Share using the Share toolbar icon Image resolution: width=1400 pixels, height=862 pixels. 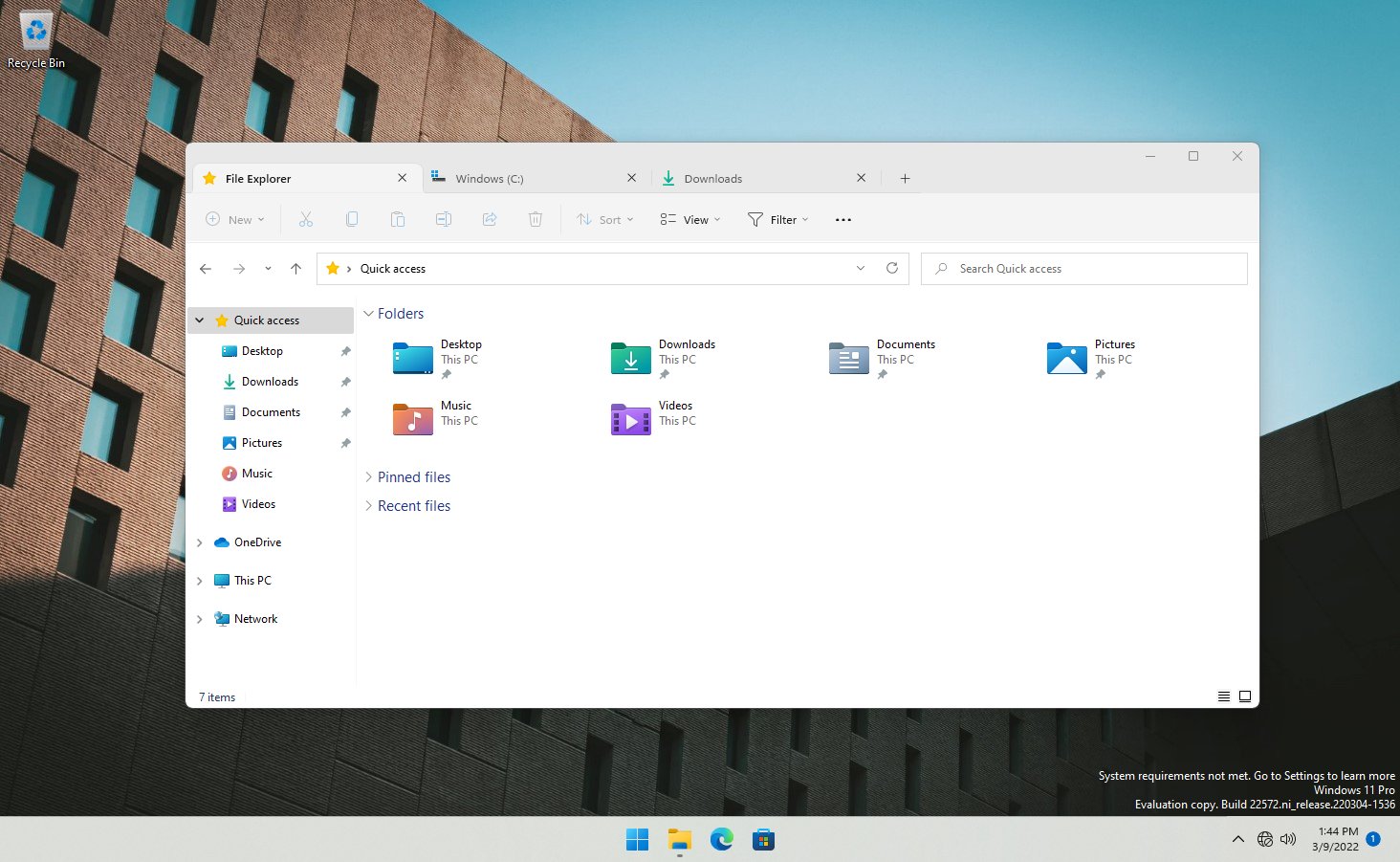pyautogui.click(x=490, y=219)
